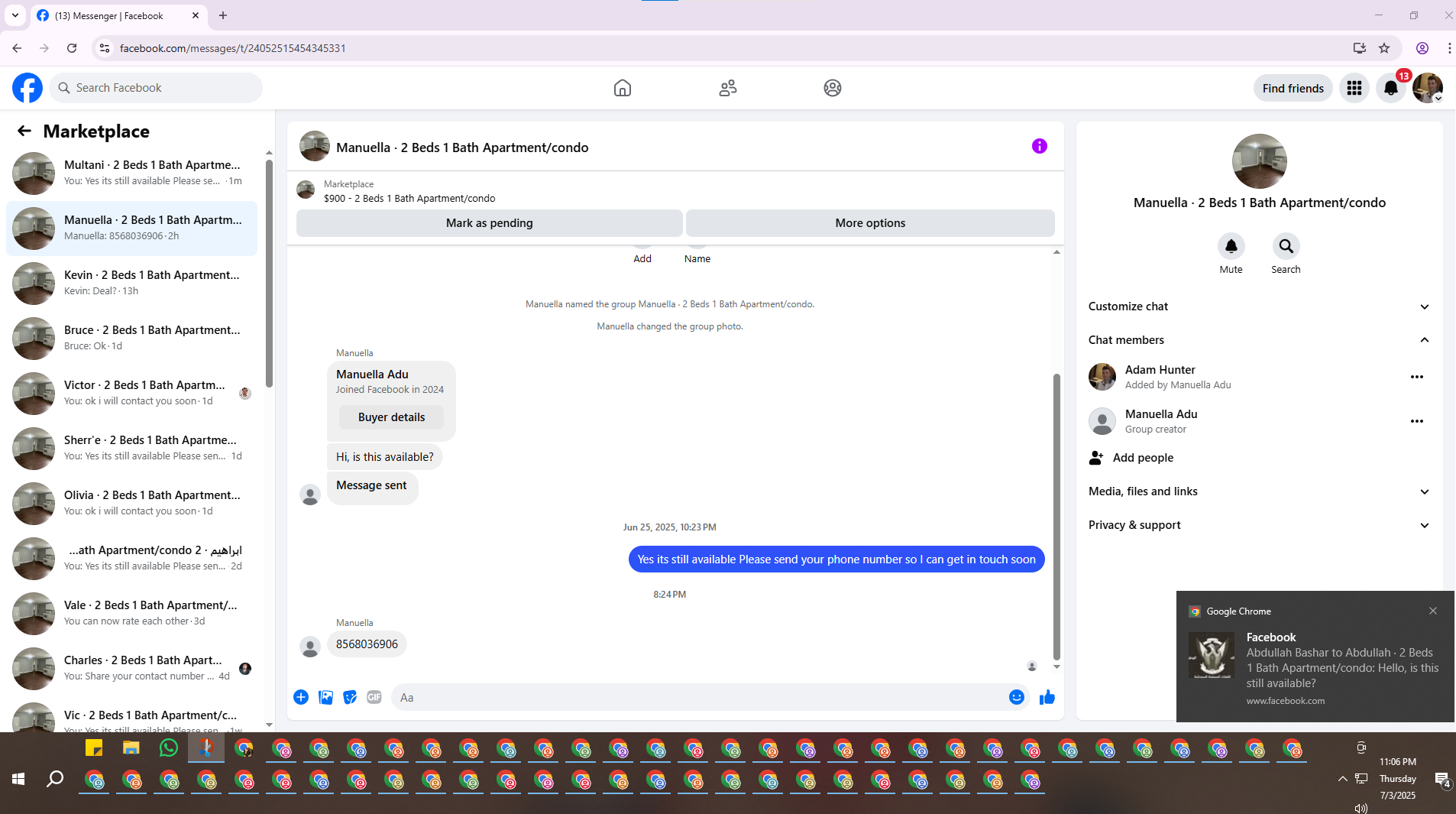
Task: Click Mark as pending button
Action: click(489, 223)
